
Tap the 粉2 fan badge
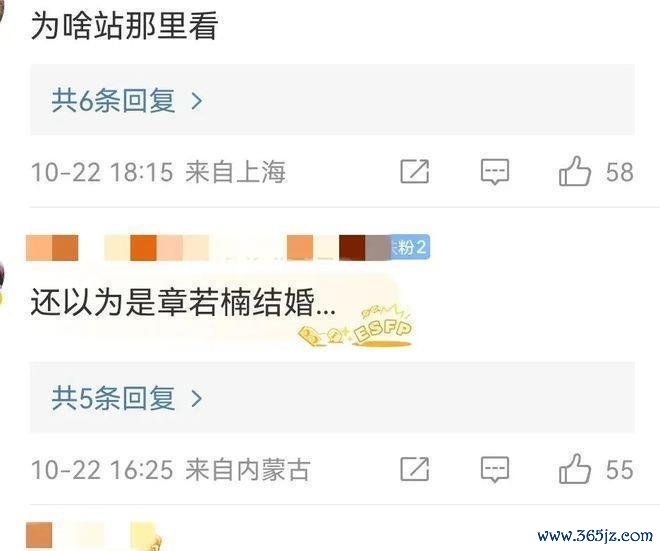pyautogui.click(x=410, y=247)
